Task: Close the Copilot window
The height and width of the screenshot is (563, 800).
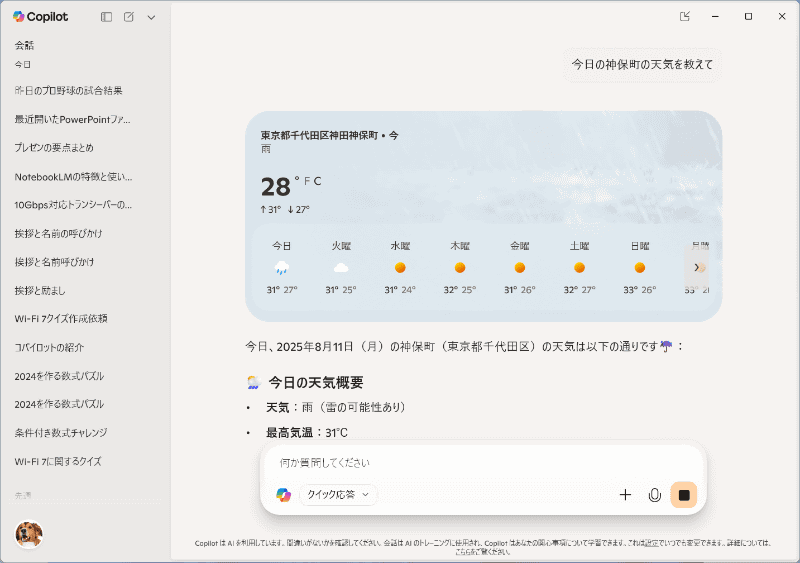Action: pyautogui.click(x=782, y=16)
